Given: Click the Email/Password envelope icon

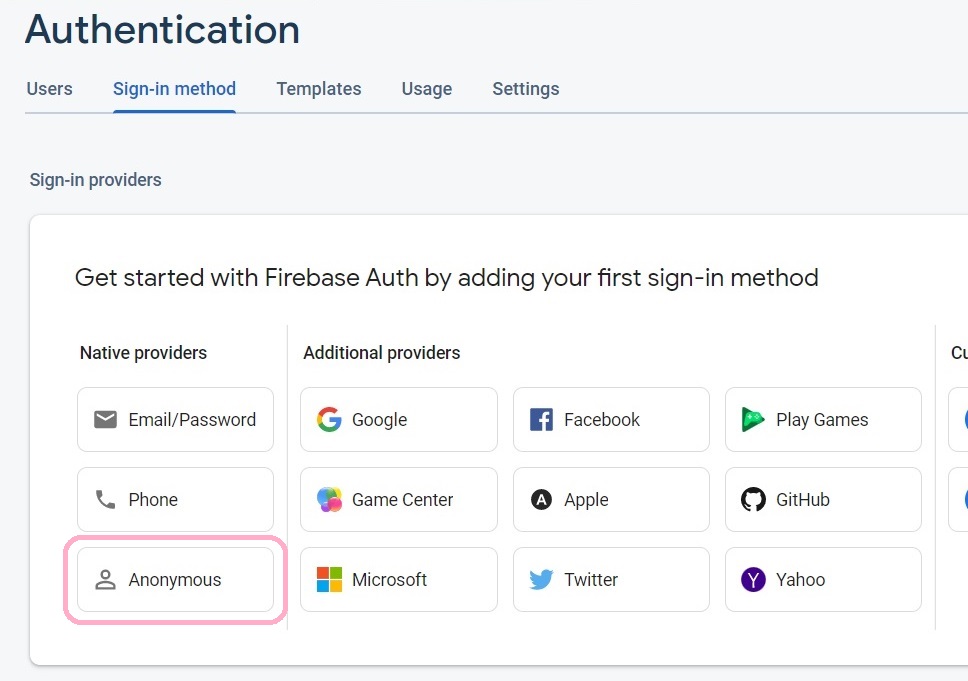Looking at the screenshot, I should [x=105, y=420].
